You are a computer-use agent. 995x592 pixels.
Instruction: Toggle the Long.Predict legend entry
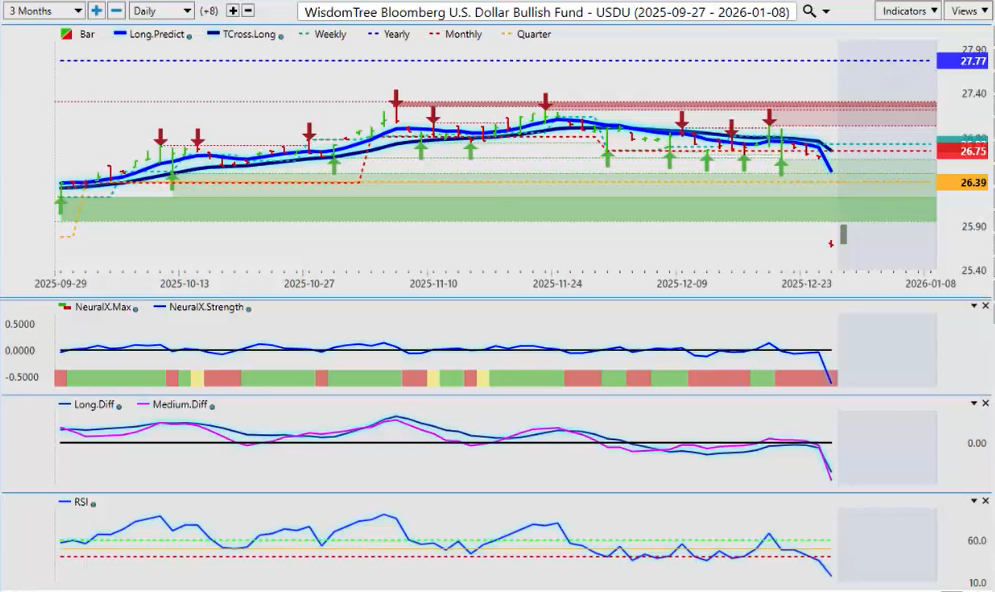tap(155, 34)
